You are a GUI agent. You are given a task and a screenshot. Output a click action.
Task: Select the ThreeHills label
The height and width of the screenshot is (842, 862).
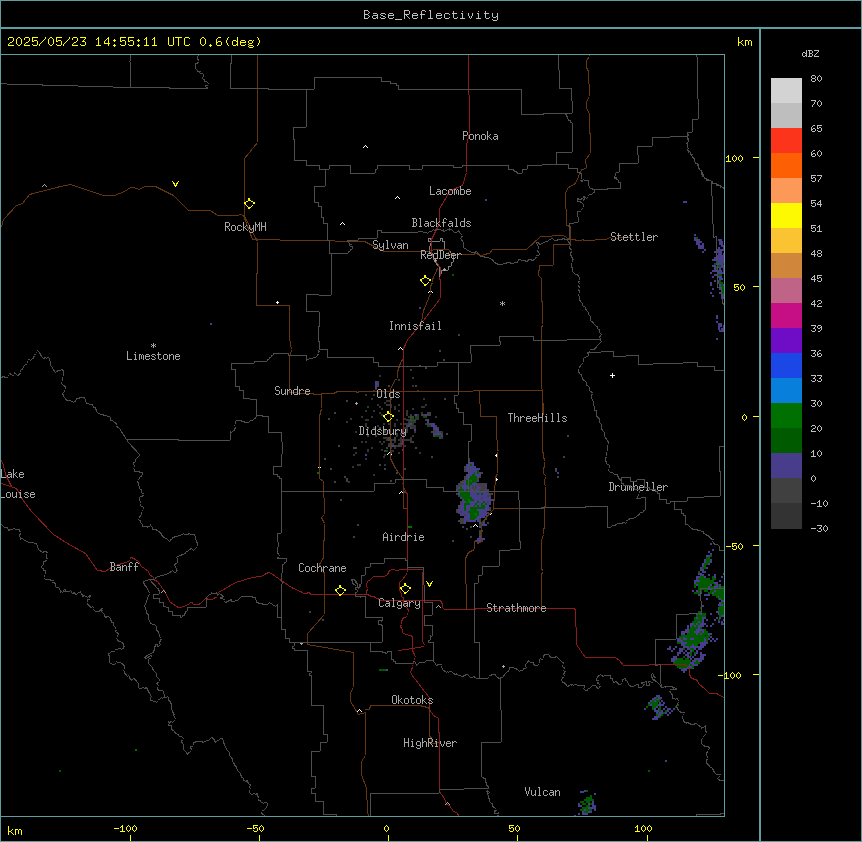pyautogui.click(x=537, y=418)
